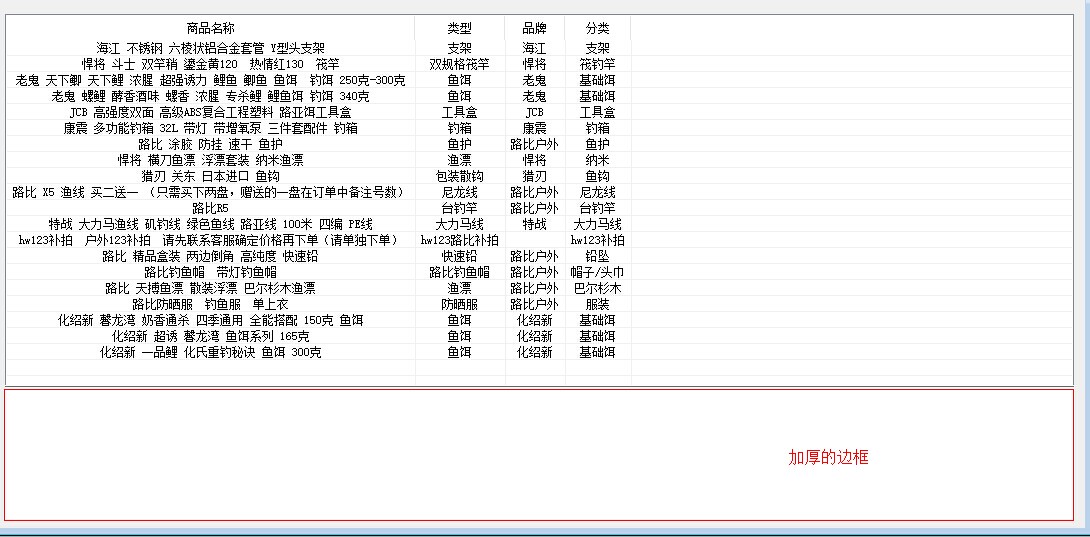
Task: Click the 巴尔杉木 category cell
Action: (597, 288)
